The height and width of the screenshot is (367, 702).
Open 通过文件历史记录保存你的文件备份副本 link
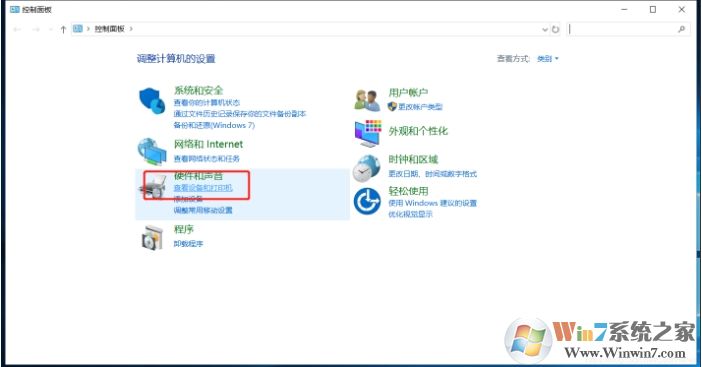pos(240,114)
